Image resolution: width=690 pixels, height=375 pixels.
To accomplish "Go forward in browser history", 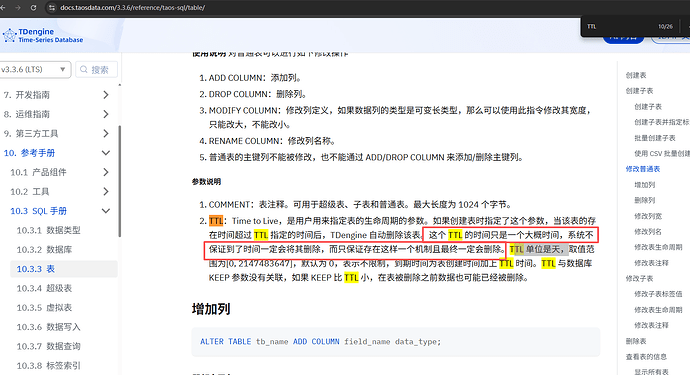I will pos(18,7).
